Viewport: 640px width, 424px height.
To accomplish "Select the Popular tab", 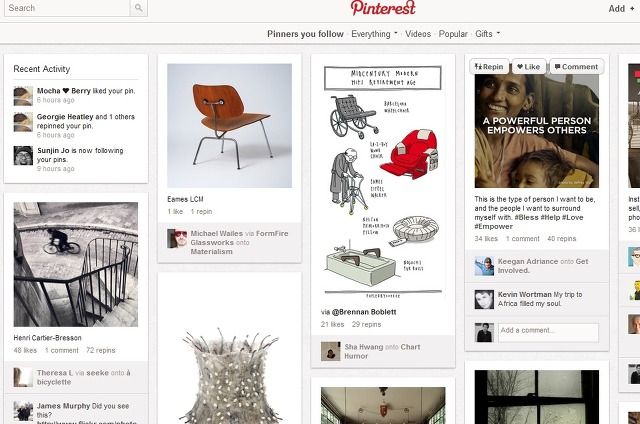I will (x=453, y=34).
